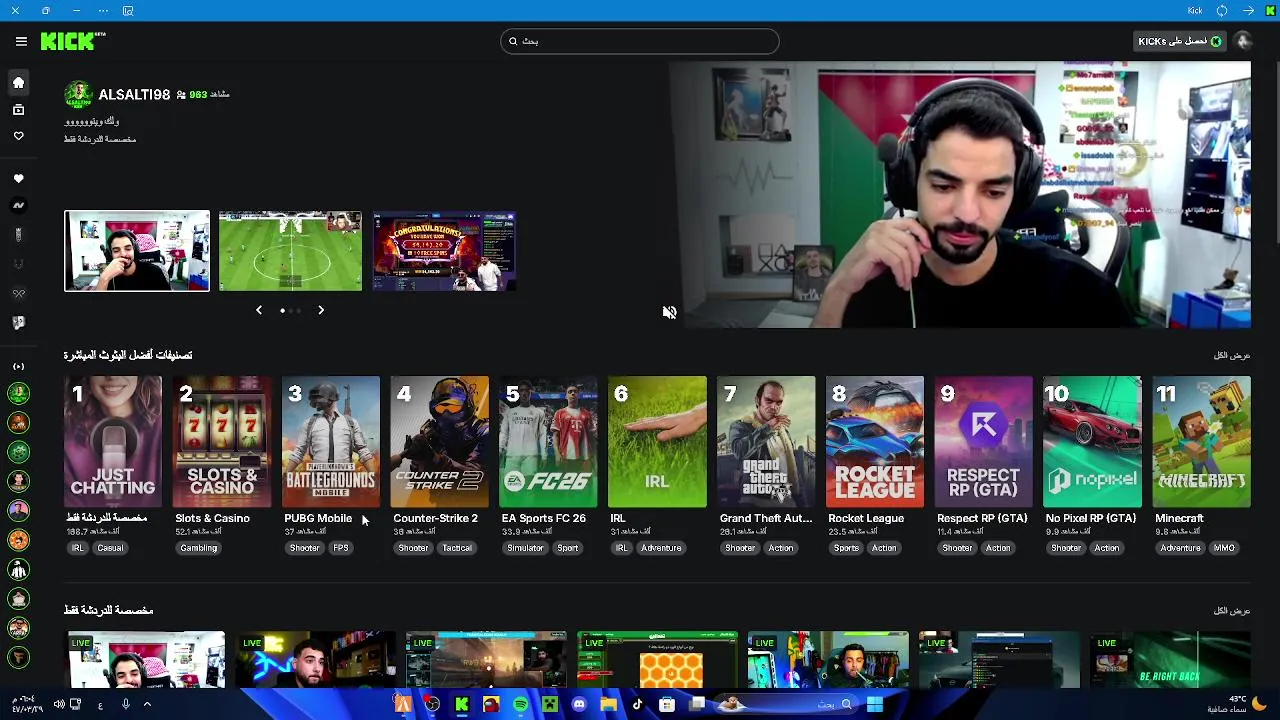The height and width of the screenshot is (720, 1280).
Task: Click the Rocket League title text
Action: tap(866, 518)
